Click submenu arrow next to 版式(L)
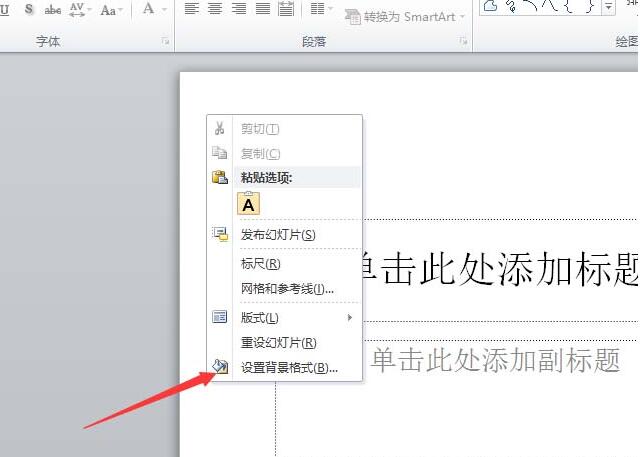Viewport: 640px width, 457px height. [x=349, y=317]
